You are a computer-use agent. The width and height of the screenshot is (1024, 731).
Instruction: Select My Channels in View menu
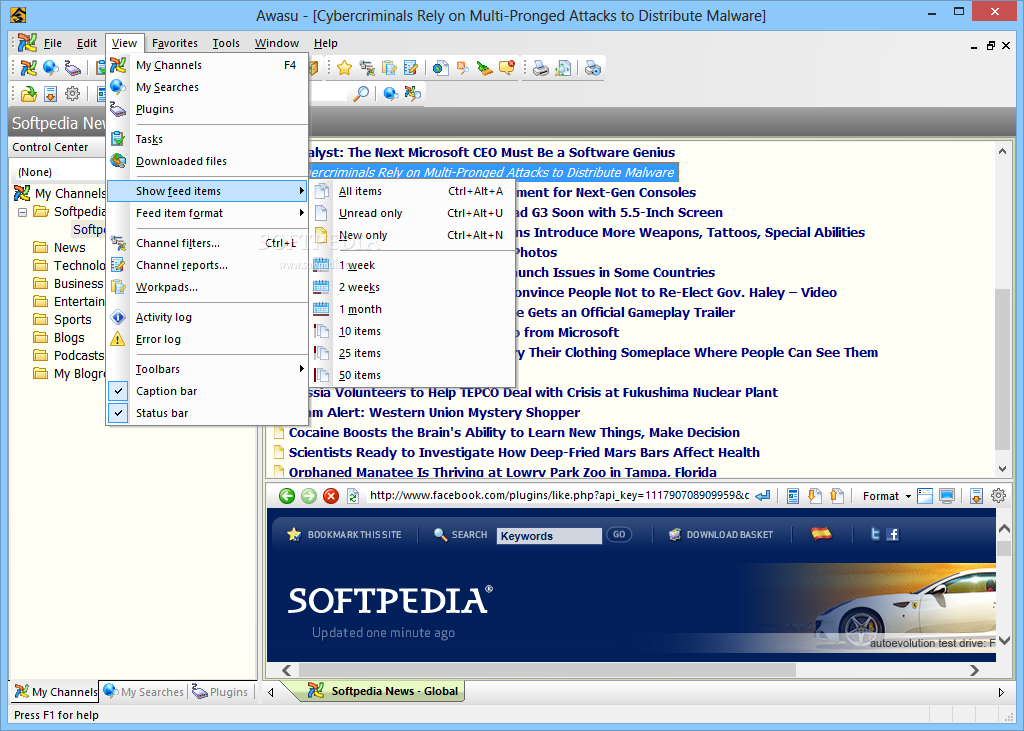(207, 65)
